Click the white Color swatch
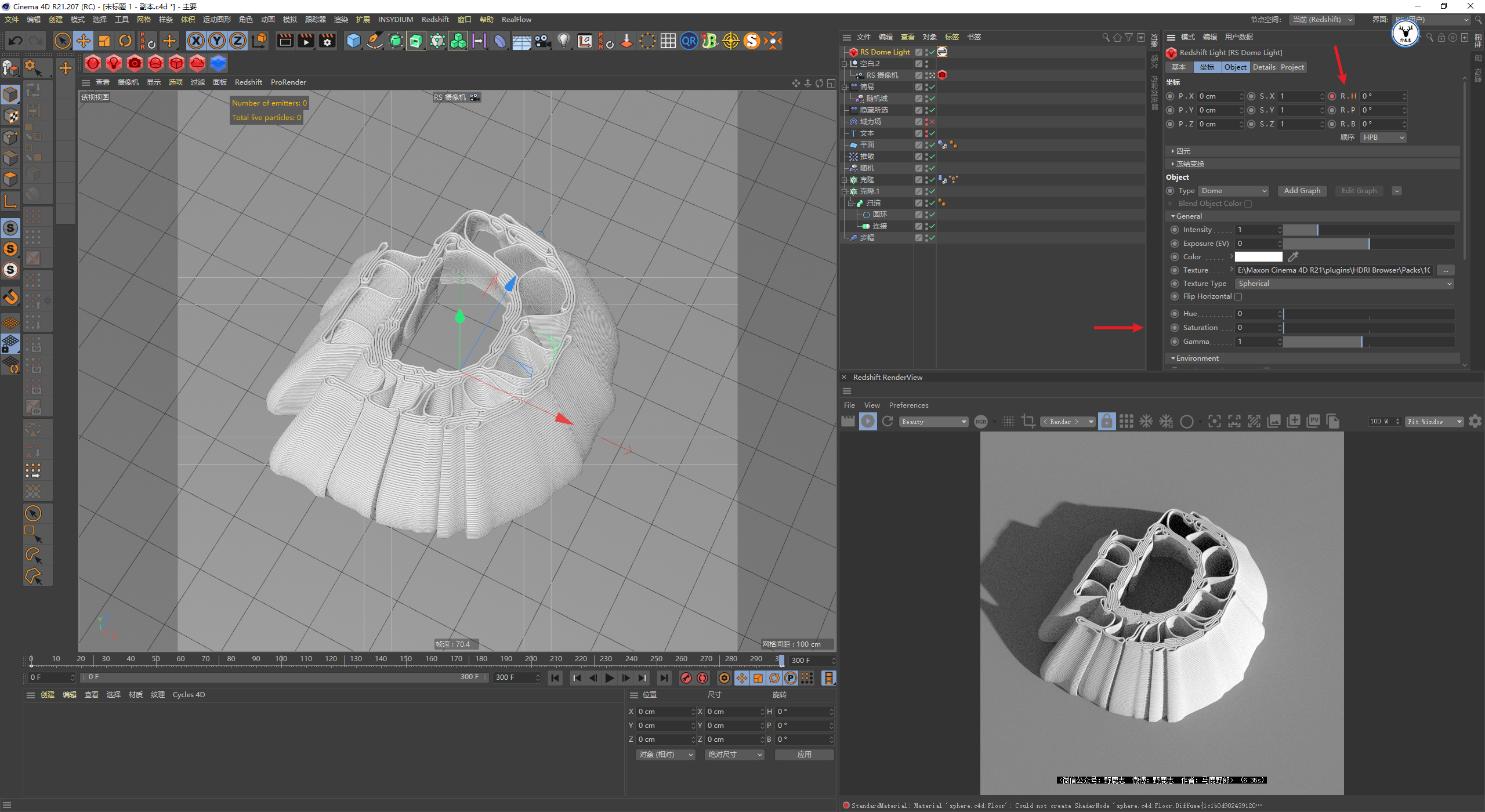 [x=1258, y=257]
